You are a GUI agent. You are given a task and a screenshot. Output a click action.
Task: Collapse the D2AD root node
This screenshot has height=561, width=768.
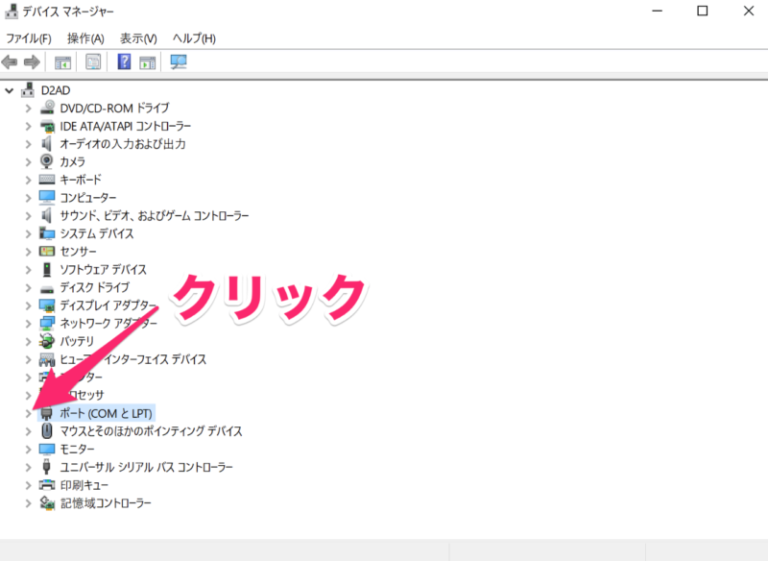tap(9, 90)
